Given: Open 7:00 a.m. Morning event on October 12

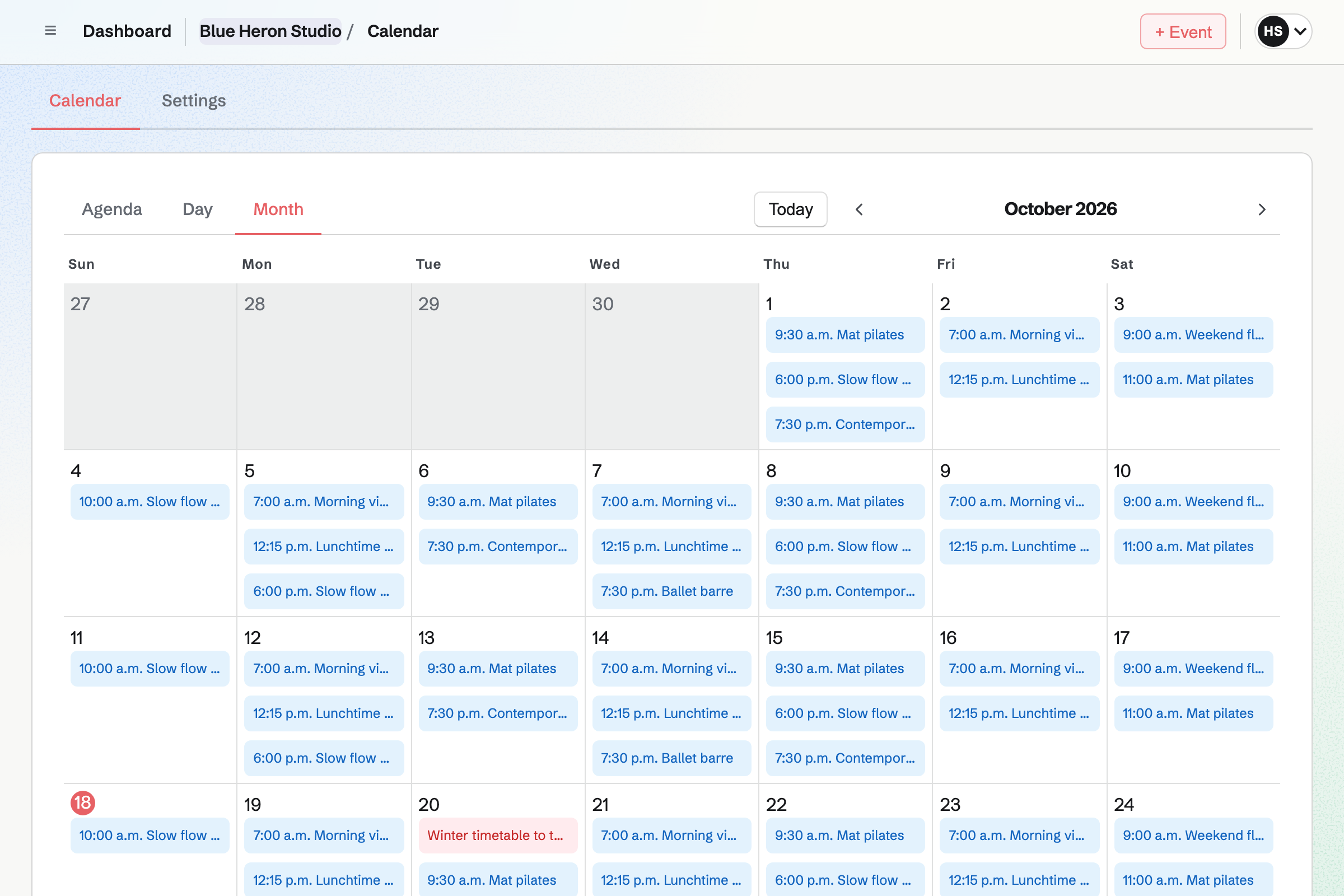Looking at the screenshot, I should (324, 669).
